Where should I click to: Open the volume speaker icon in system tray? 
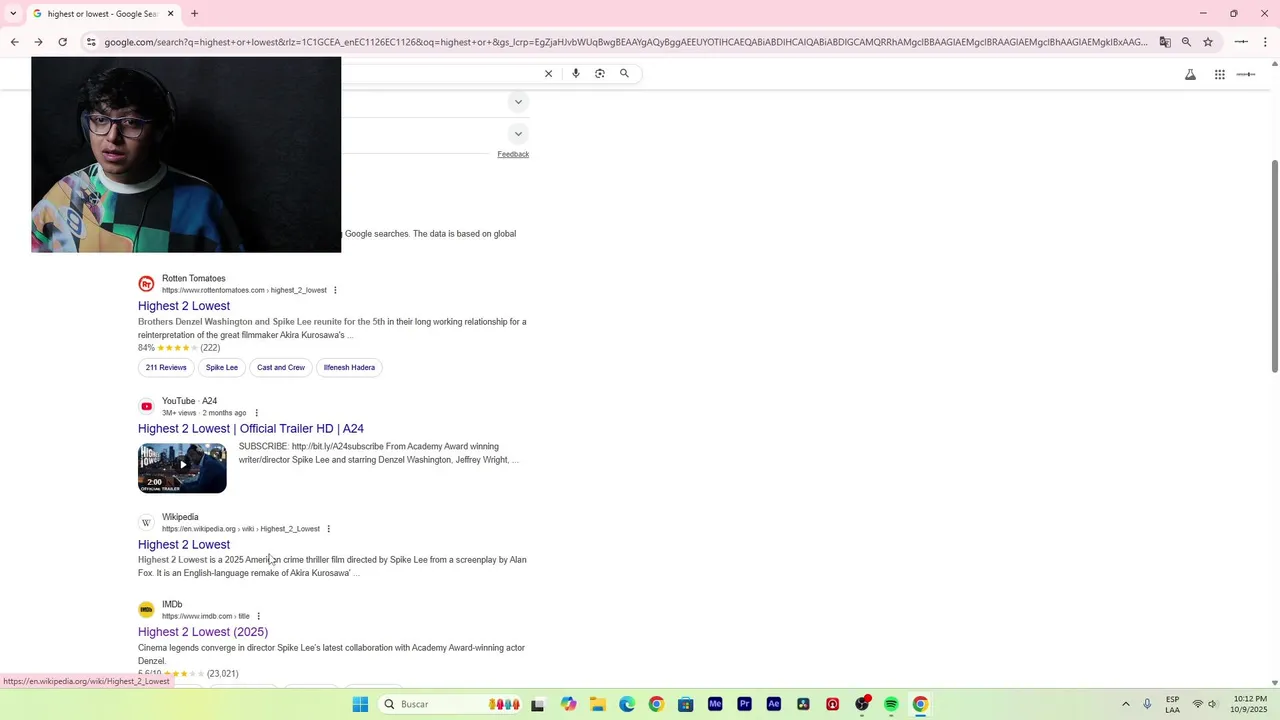1213,704
